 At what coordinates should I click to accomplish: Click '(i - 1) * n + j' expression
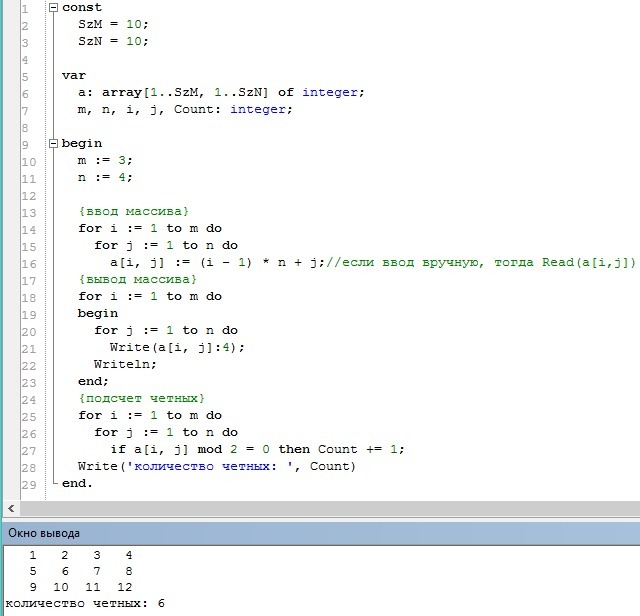point(259,262)
